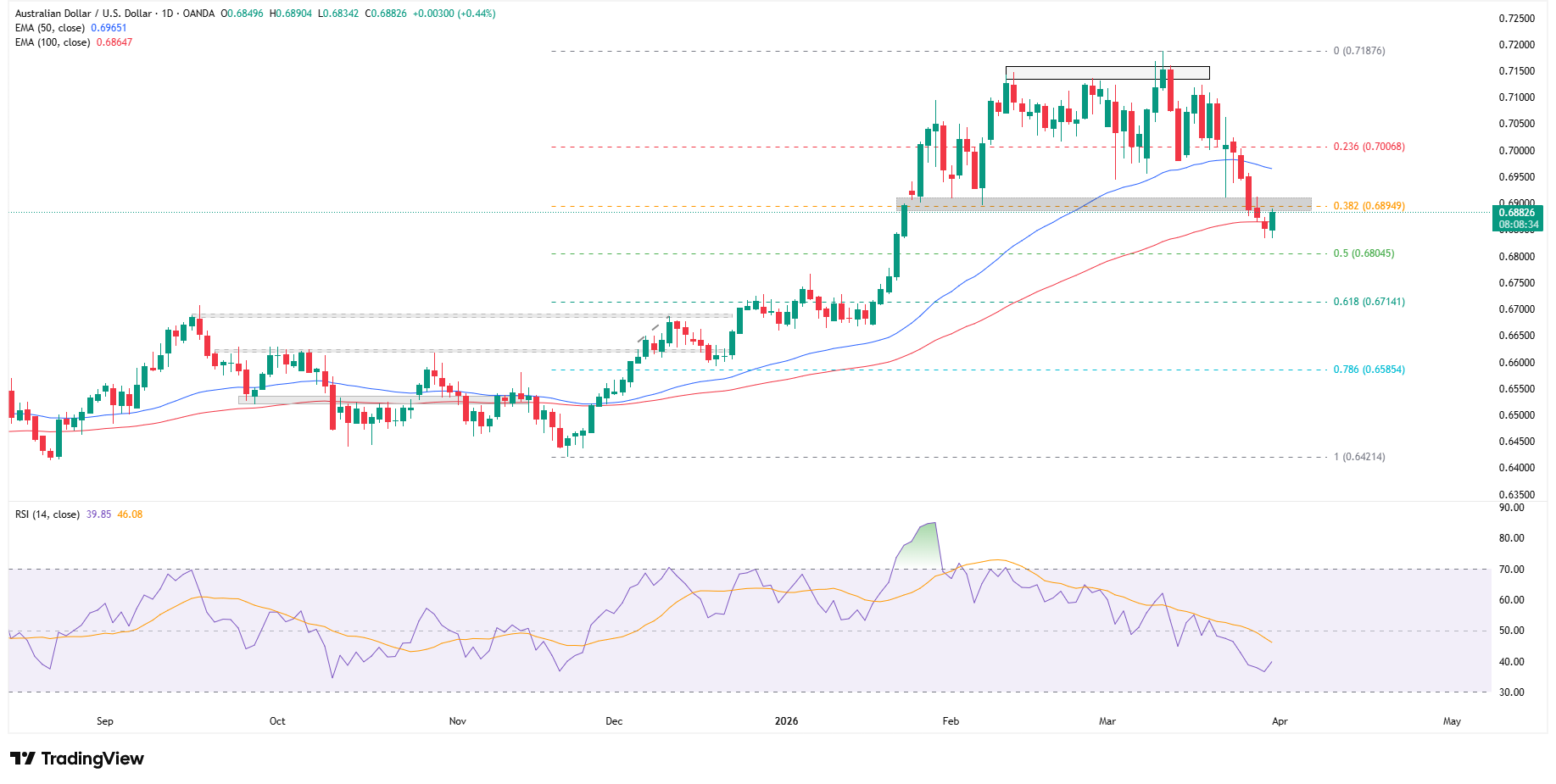Screen dimensions: 1556x784
Task: Select the 0 (0.71876) Fibonacci top label
Action: 1358,51
